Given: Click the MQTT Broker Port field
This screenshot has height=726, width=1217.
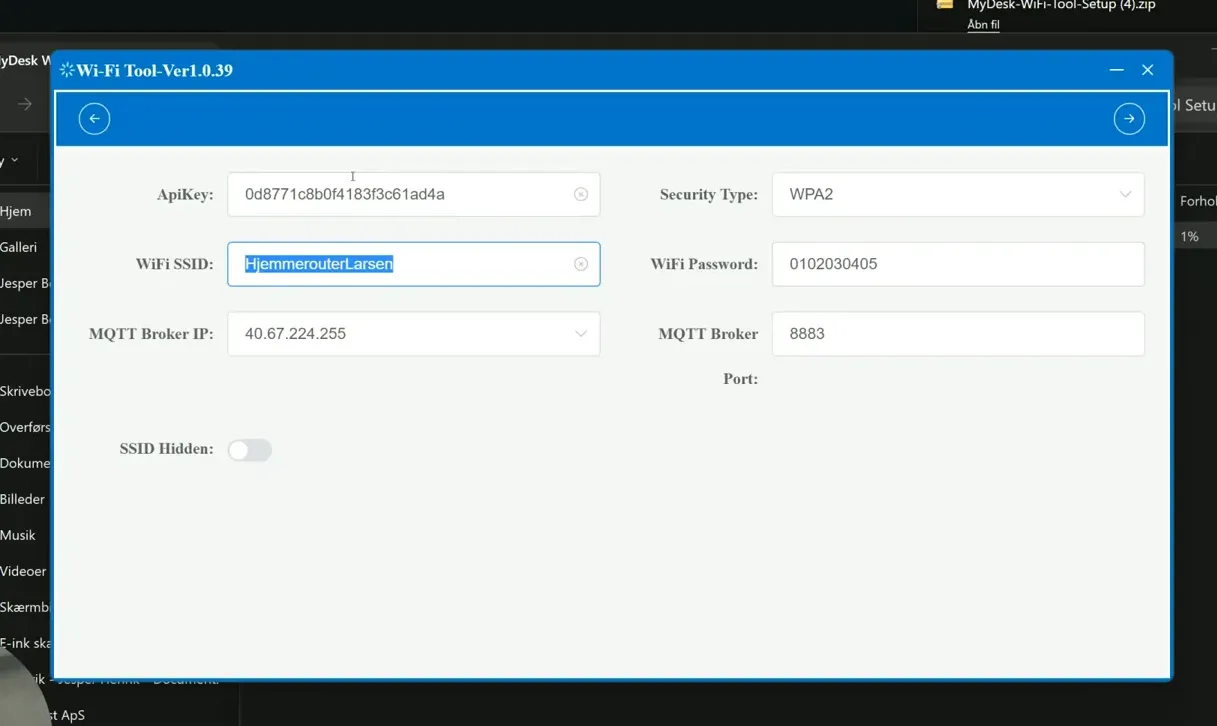Looking at the screenshot, I should click(958, 334).
